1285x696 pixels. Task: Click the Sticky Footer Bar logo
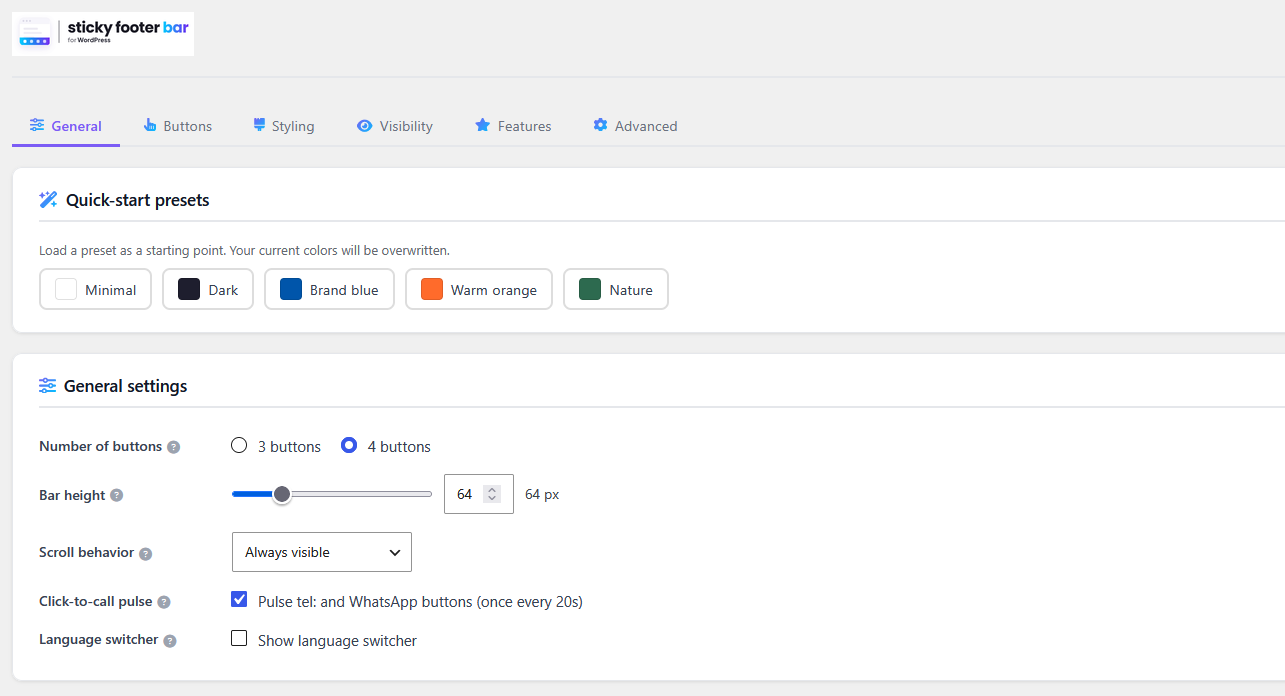pyautogui.click(x=103, y=33)
